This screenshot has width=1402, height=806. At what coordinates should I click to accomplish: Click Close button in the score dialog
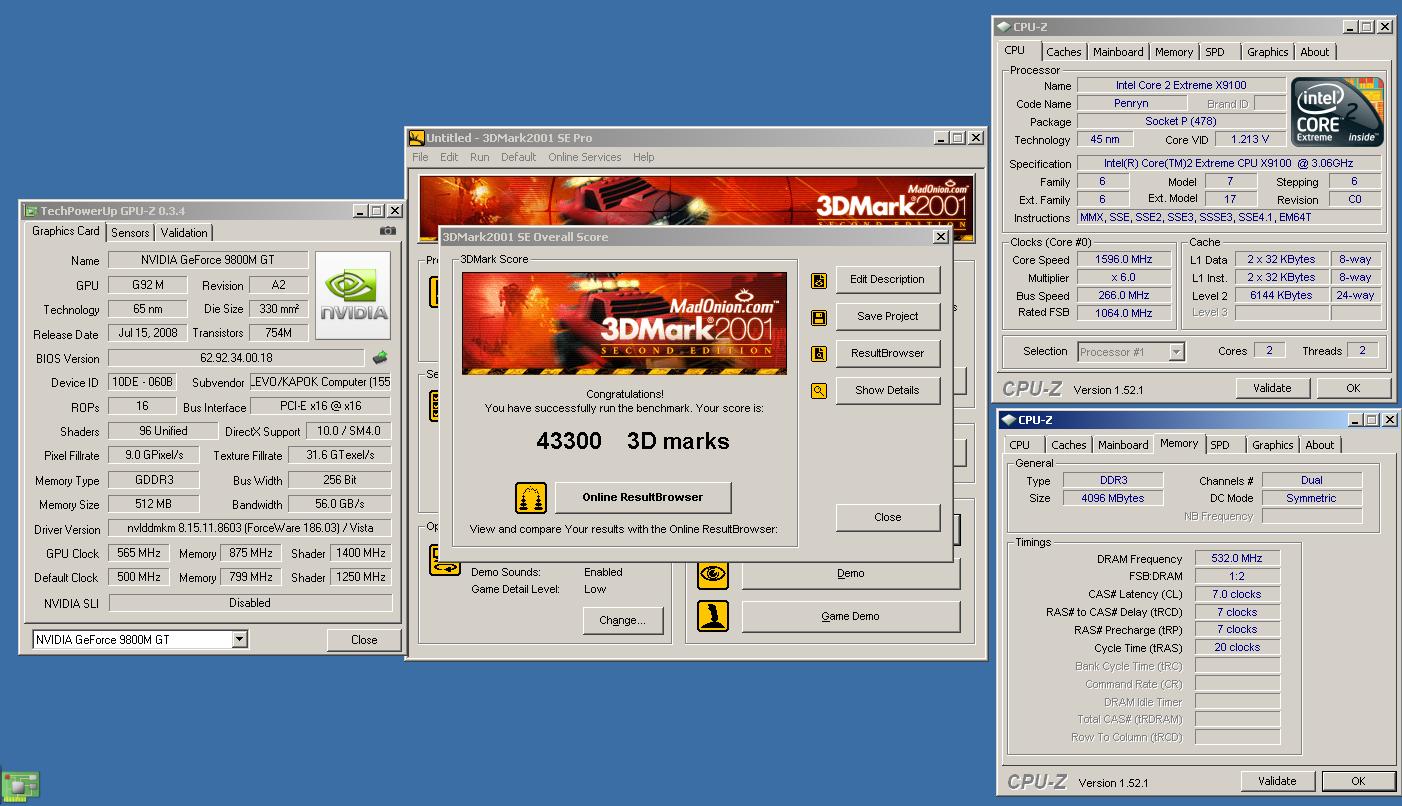[887, 517]
